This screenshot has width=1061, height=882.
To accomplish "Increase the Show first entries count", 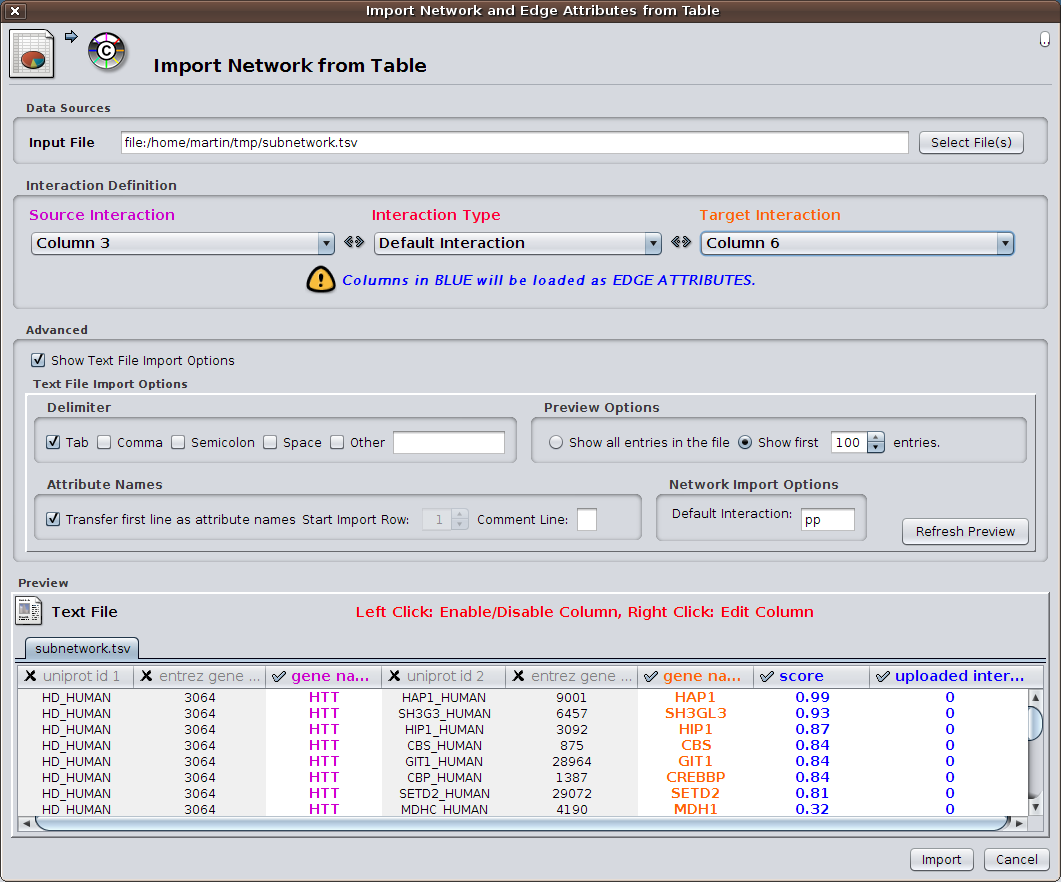I will coord(876,437).
